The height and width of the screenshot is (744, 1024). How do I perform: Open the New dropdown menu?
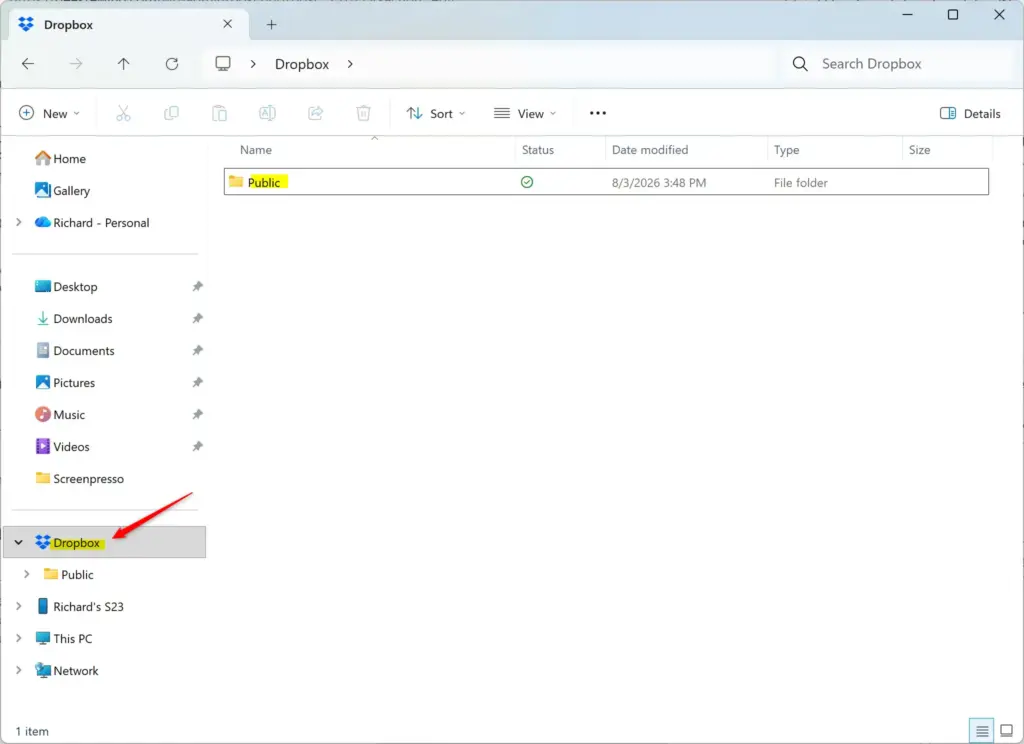50,113
